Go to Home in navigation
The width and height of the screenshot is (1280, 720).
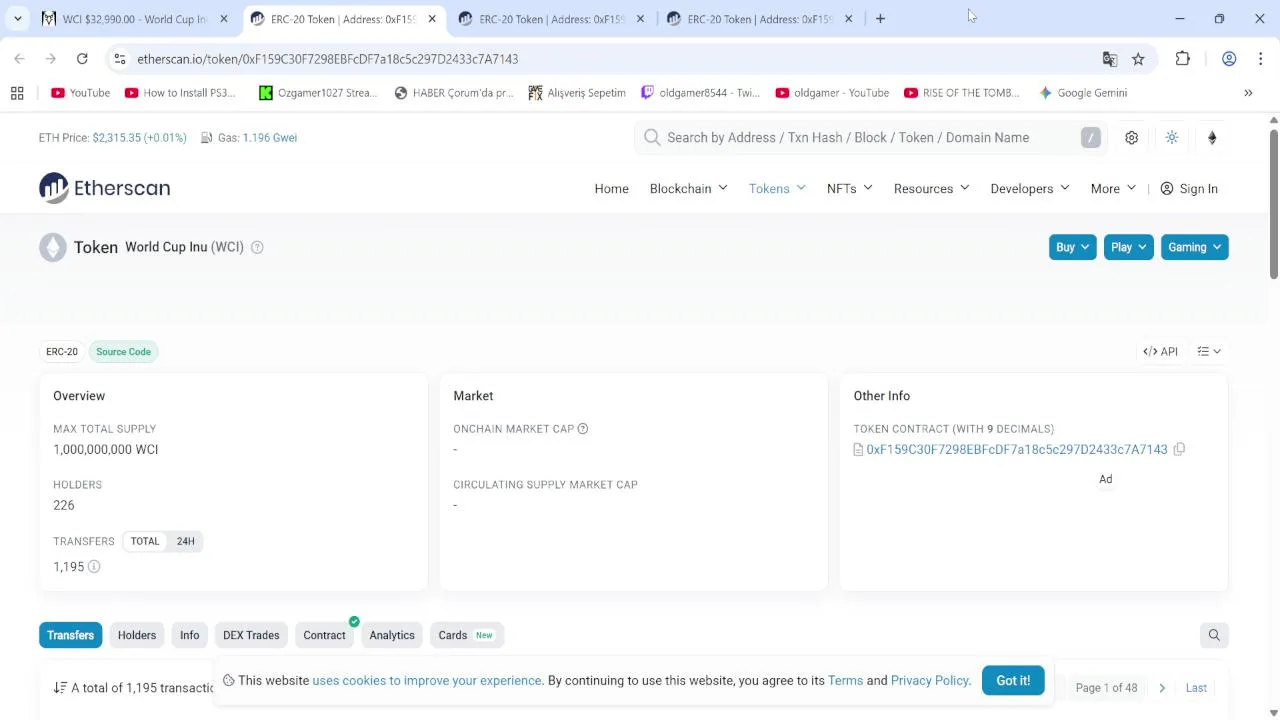(x=611, y=189)
